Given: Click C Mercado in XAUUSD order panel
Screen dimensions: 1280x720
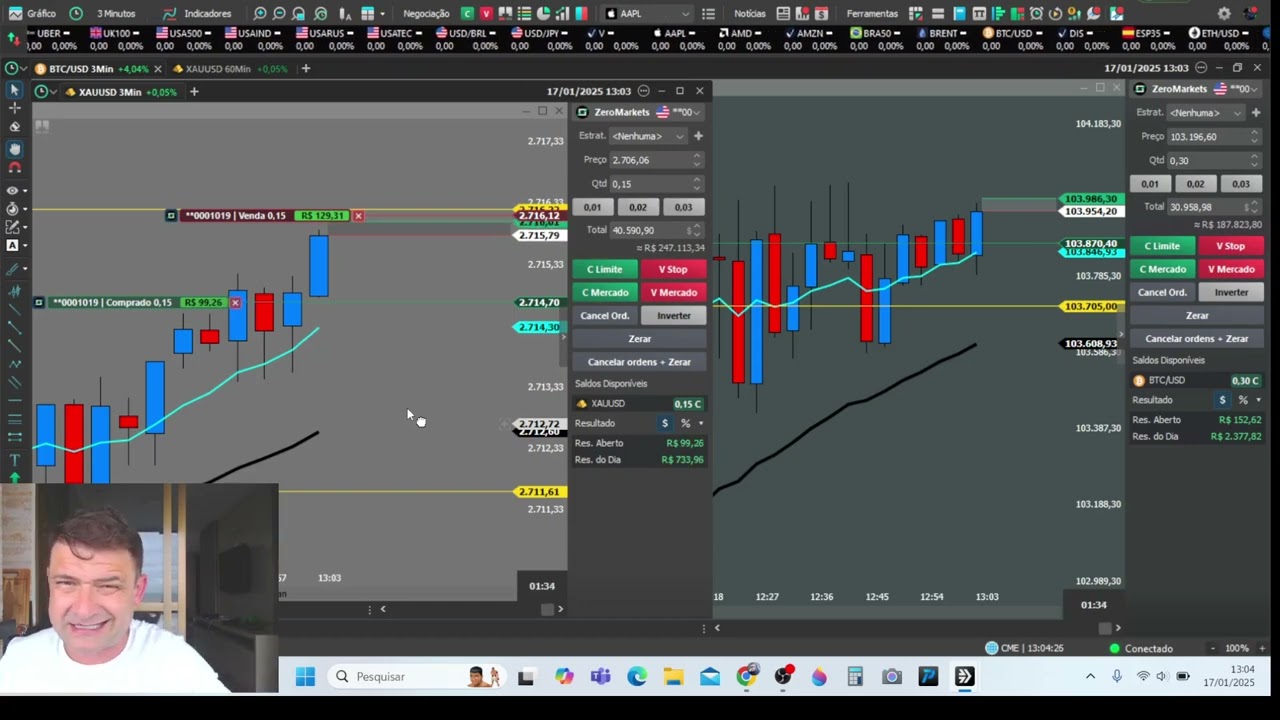Looking at the screenshot, I should pos(605,292).
